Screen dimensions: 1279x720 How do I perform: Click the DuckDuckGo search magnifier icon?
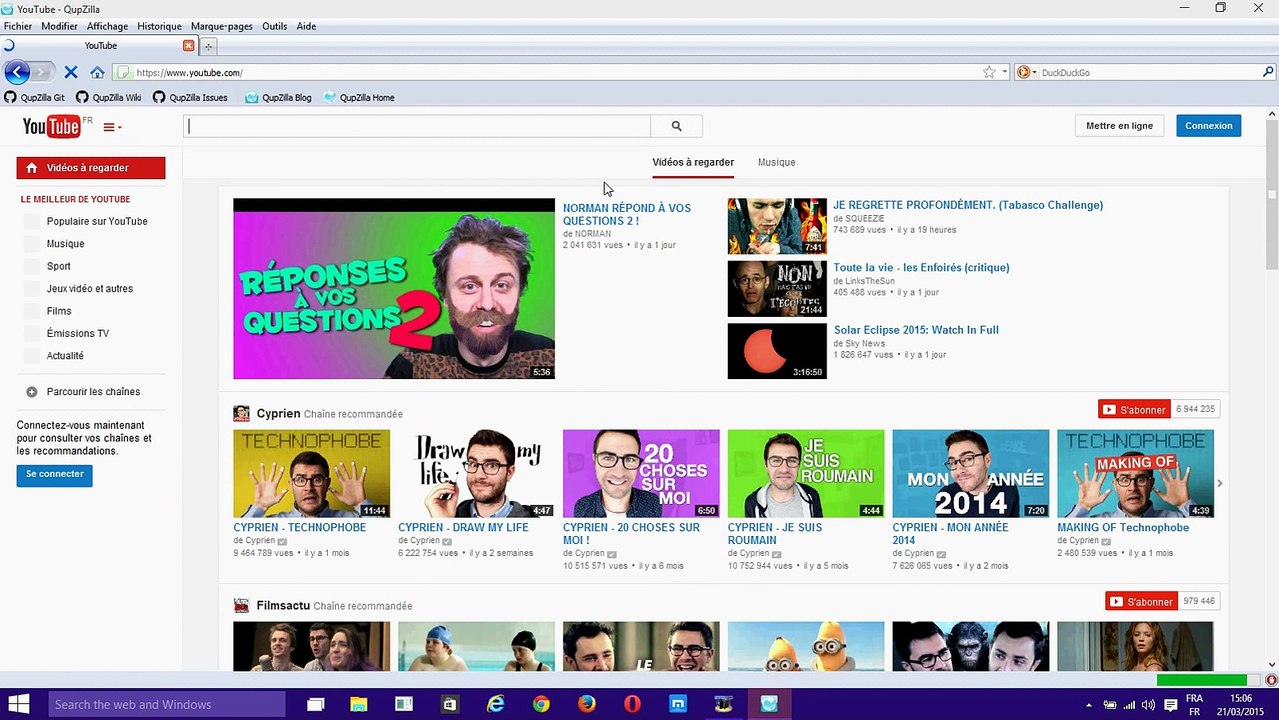pyautogui.click(x=1268, y=72)
